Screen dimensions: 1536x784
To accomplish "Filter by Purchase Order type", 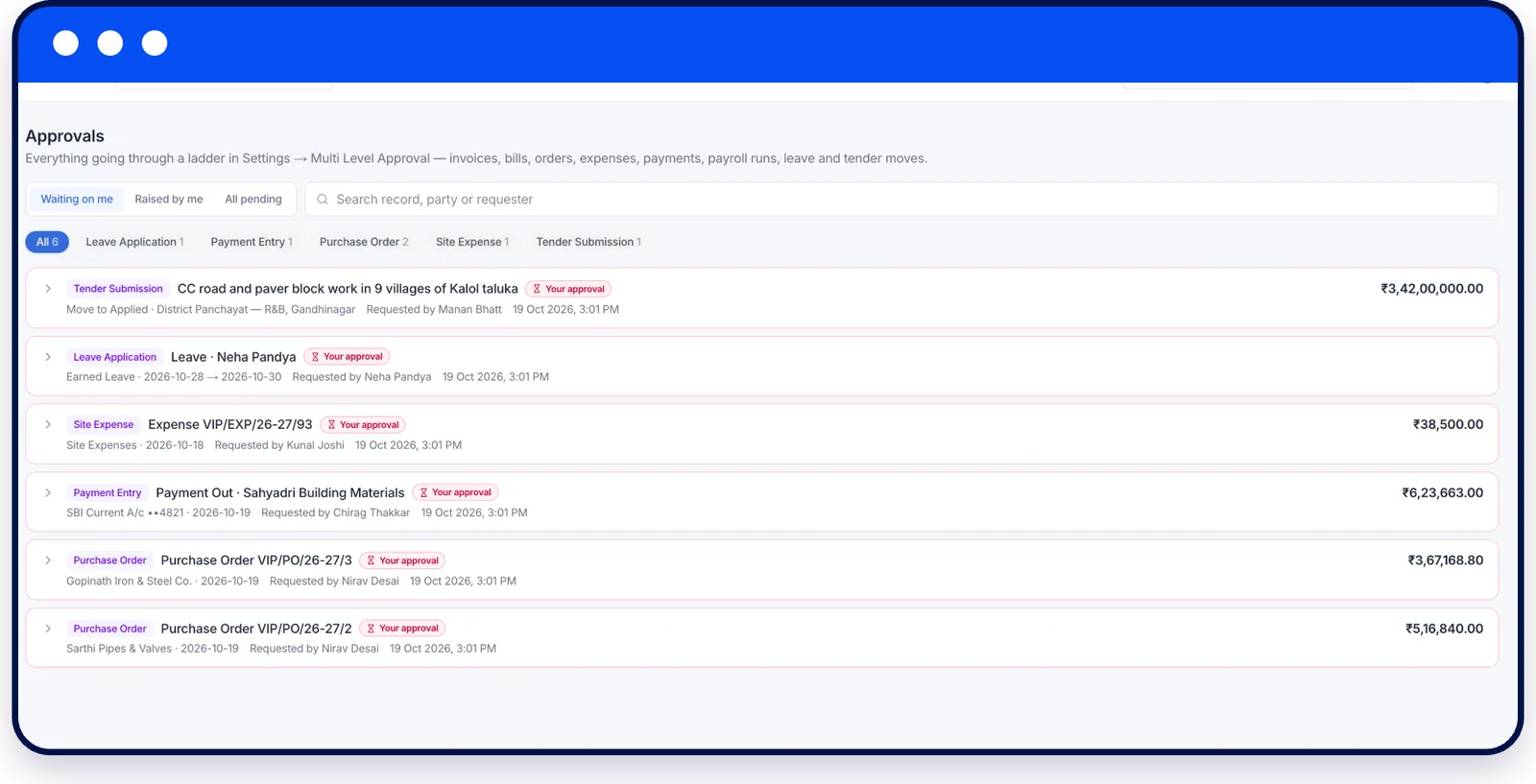I will (x=364, y=242).
